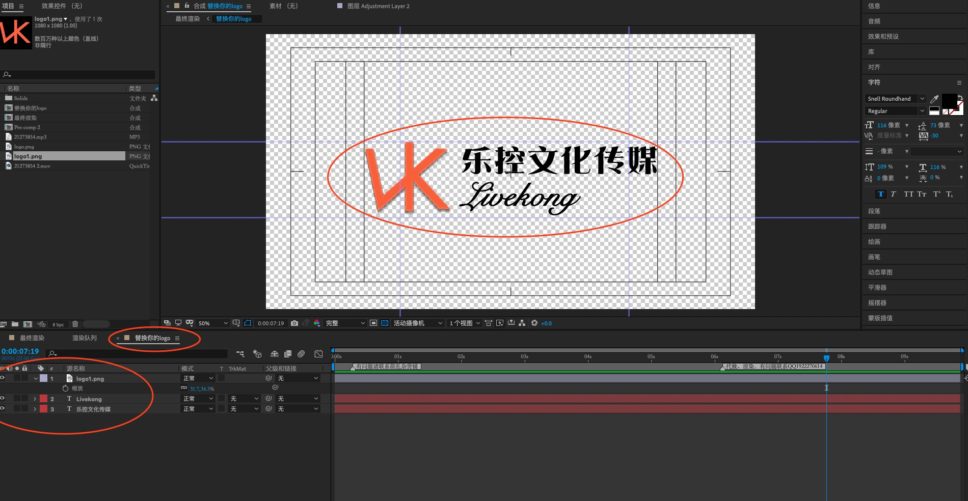
Task: Open the 50% magnification dropdown
Action: coord(213,323)
